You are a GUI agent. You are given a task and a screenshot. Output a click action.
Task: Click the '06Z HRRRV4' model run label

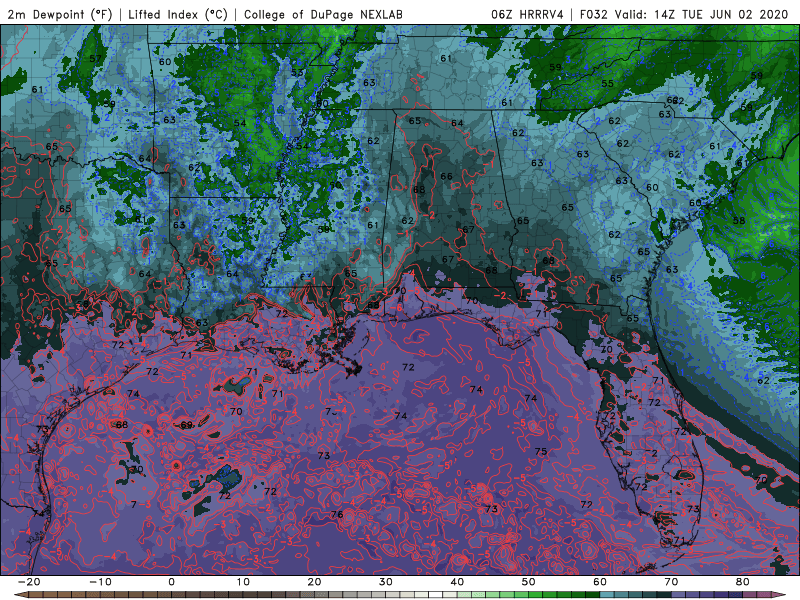click(527, 14)
